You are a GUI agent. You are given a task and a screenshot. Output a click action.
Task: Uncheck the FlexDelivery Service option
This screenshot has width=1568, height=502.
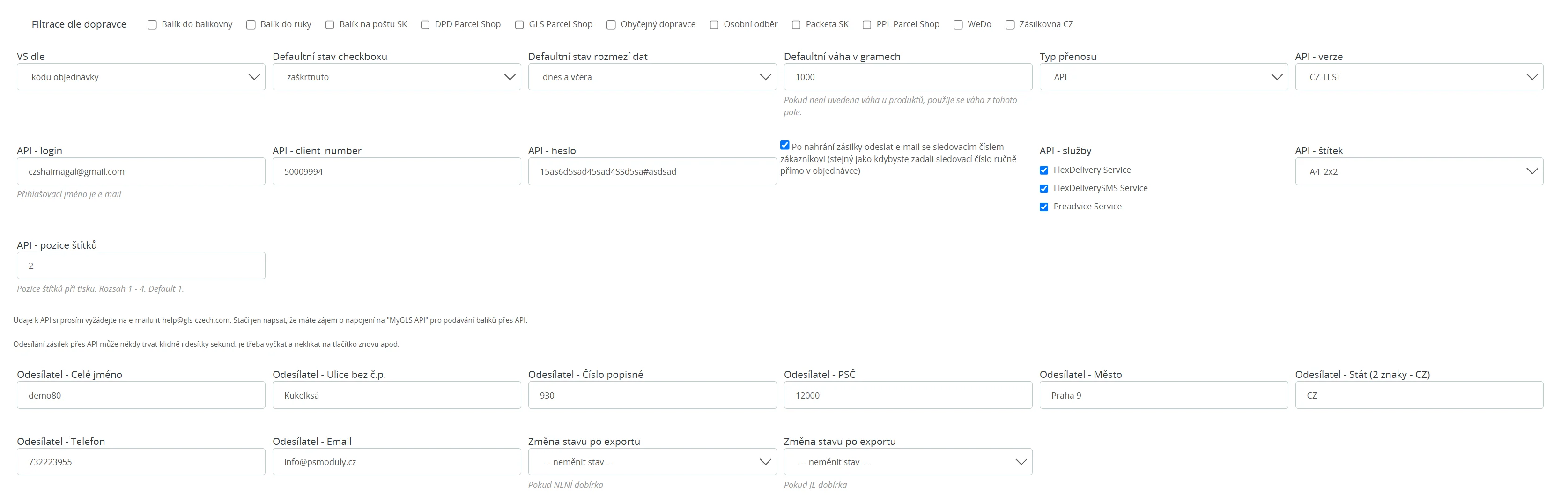(x=1044, y=170)
